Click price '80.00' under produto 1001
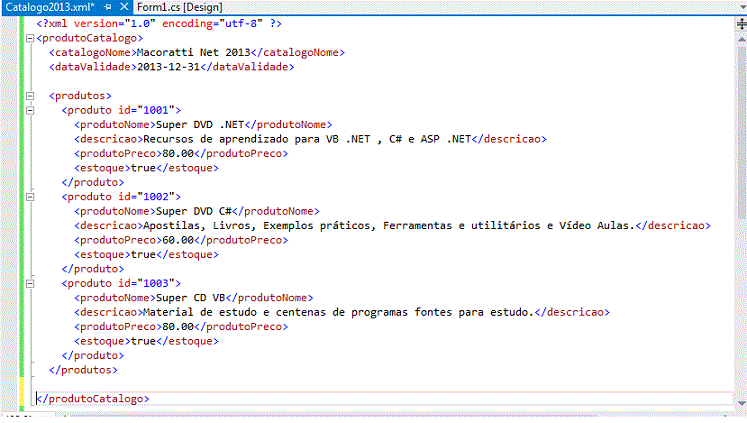747x423 pixels. 178,153
